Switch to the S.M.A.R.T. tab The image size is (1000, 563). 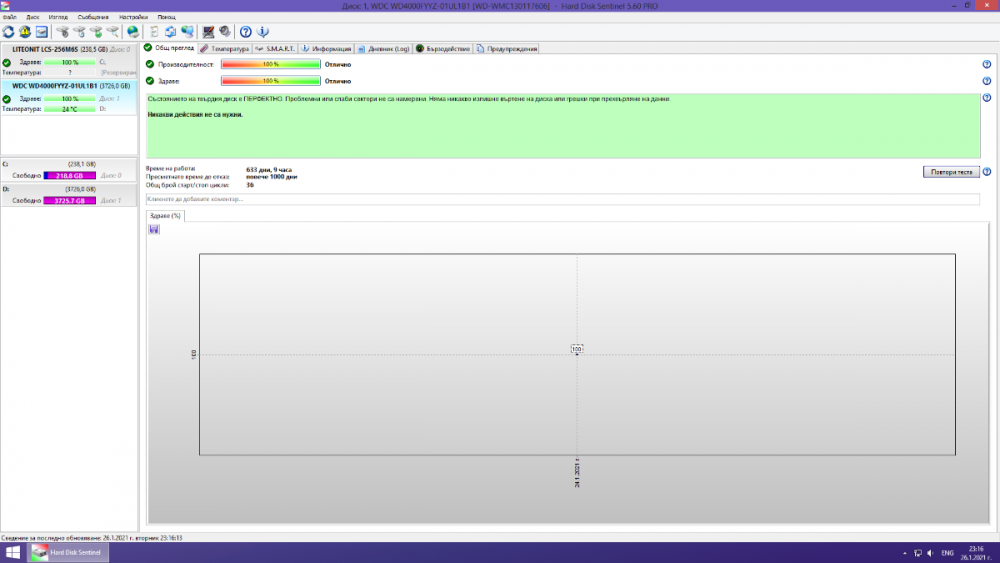[x=275, y=48]
